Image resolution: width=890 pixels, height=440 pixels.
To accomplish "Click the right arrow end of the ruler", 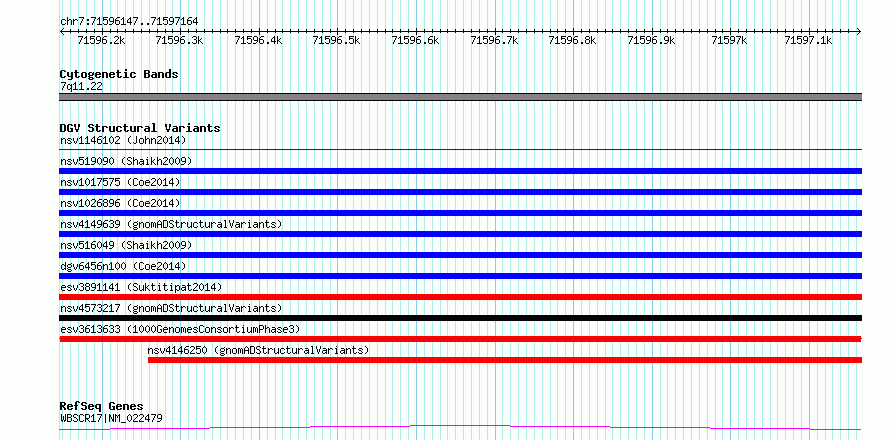I will [858, 32].
